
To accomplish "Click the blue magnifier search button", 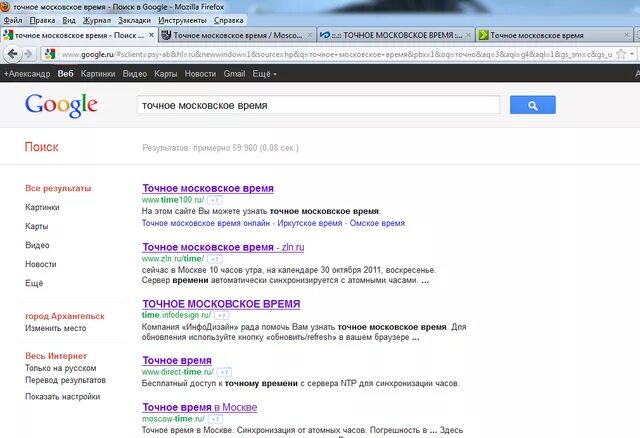I will click(x=533, y=105).
